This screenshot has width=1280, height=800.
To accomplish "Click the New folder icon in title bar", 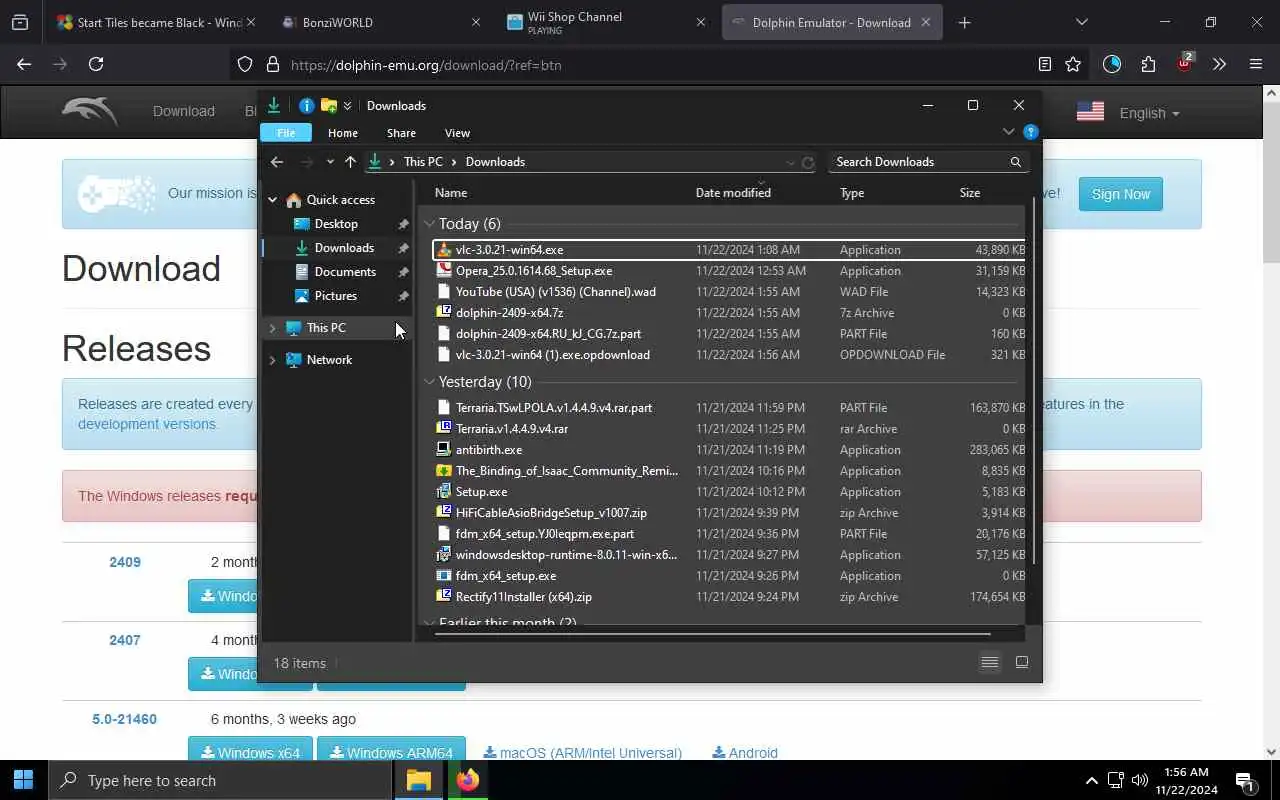I will [x=328, y=105].
